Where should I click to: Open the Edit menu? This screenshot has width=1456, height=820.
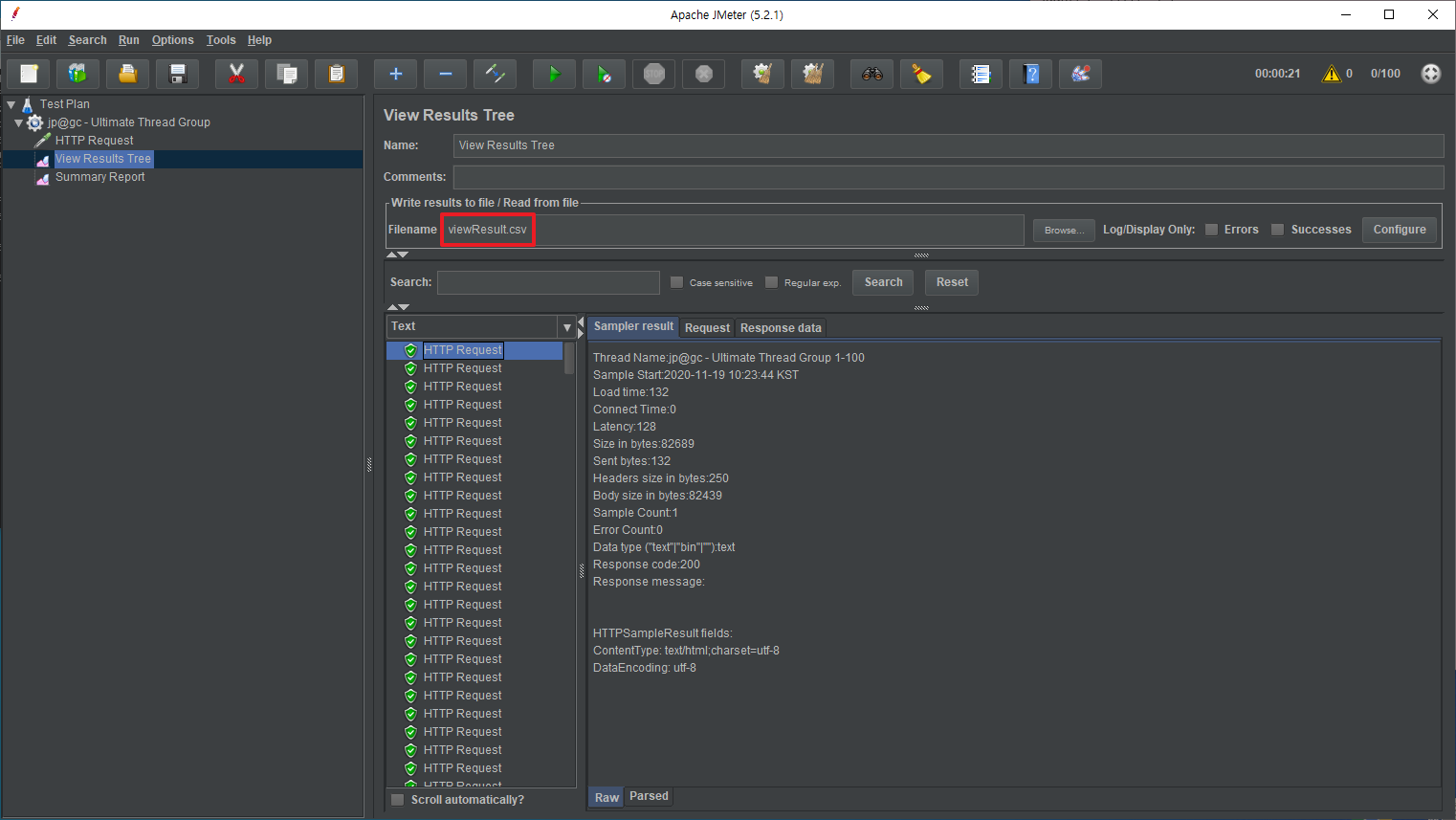point(46,40)
